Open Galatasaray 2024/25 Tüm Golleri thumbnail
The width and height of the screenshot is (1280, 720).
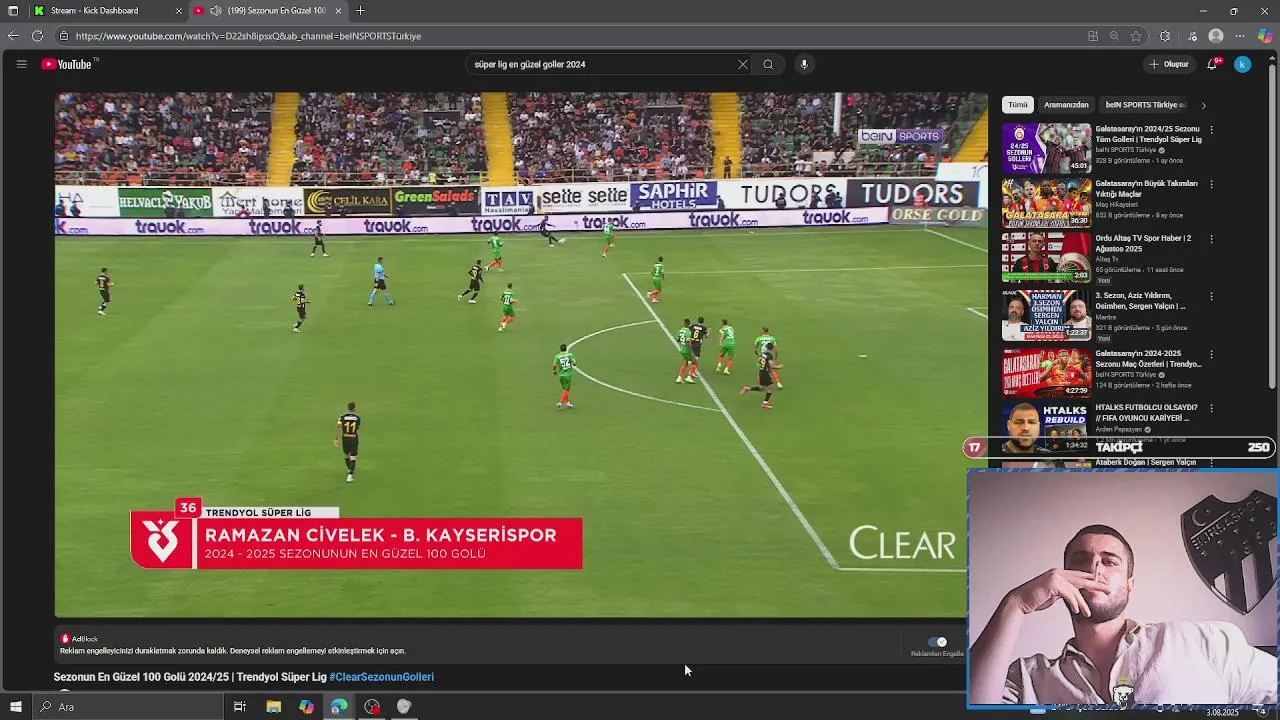[1047, 148]
